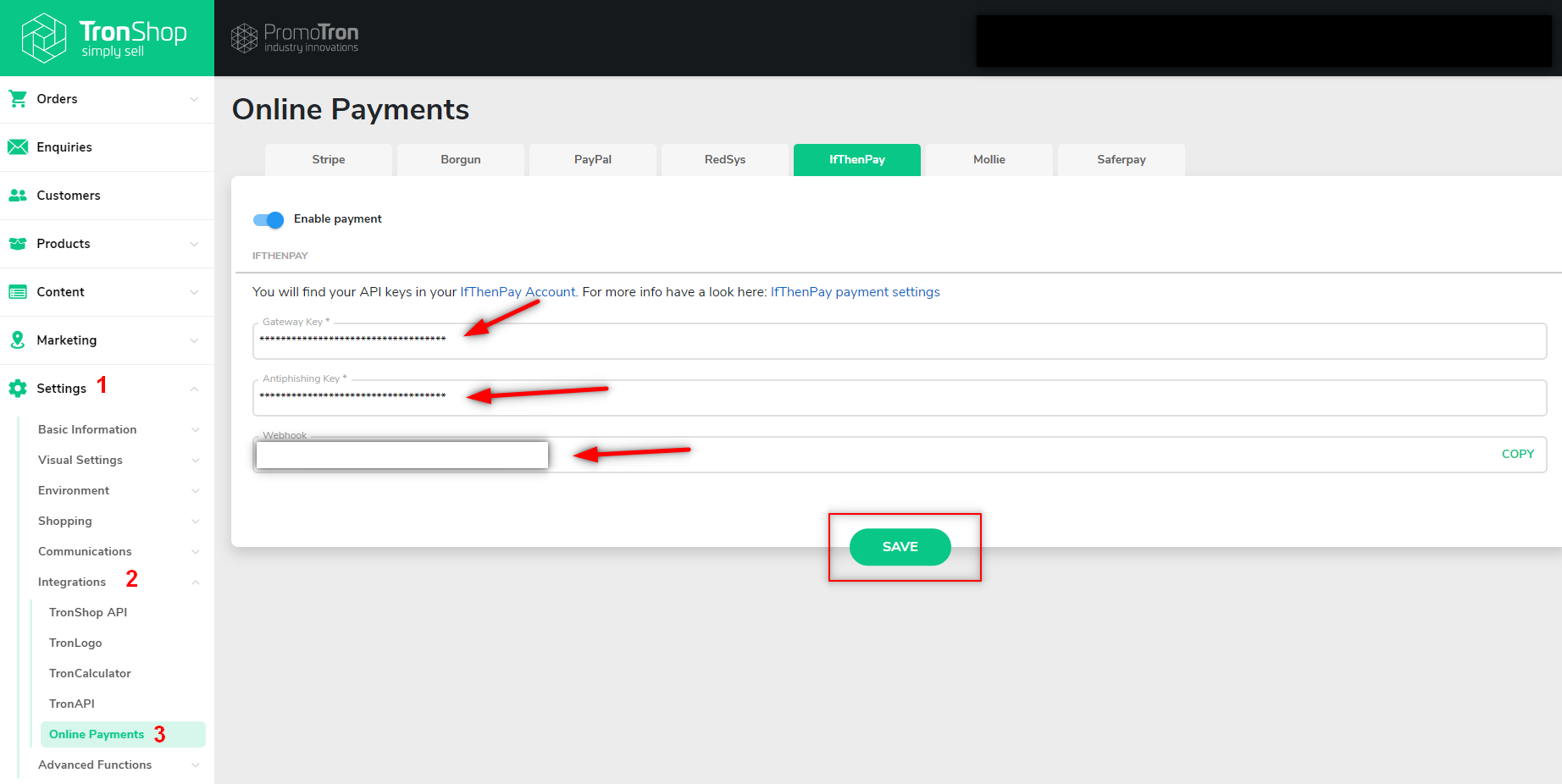Expand the Content menu chevron

[x=195, y=292]
